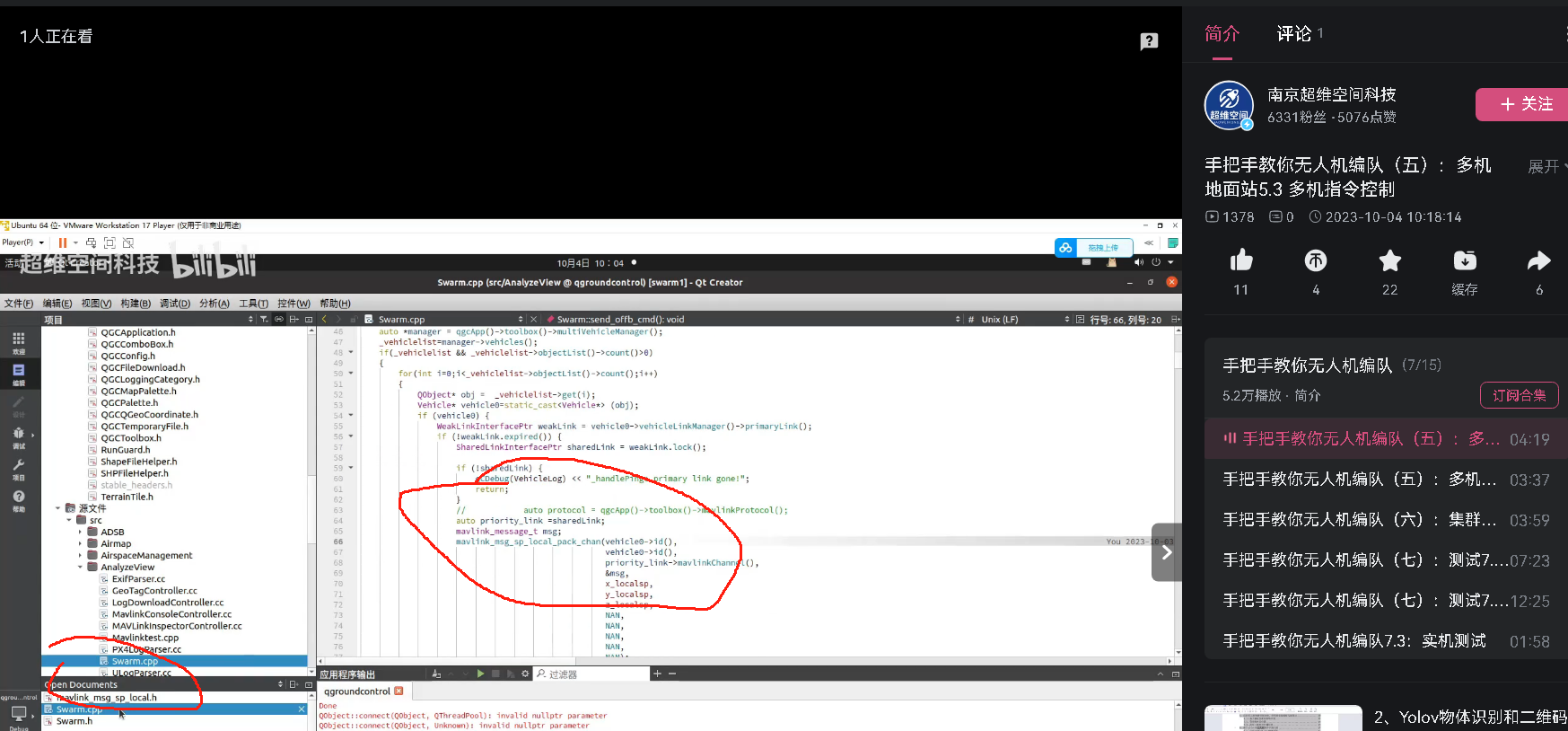Open the 帮助(H) menu

coord(335,304)
